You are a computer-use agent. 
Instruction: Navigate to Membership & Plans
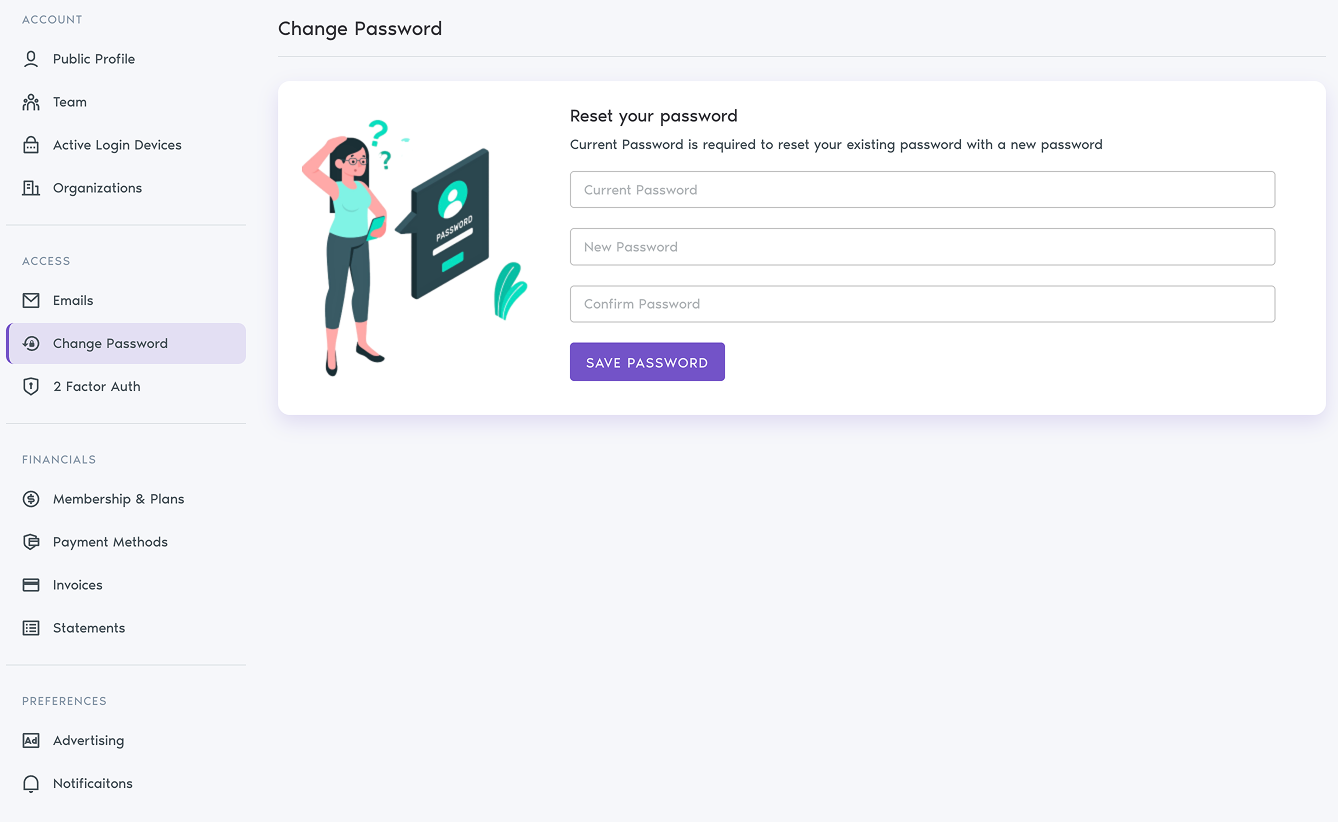(119, 498)
